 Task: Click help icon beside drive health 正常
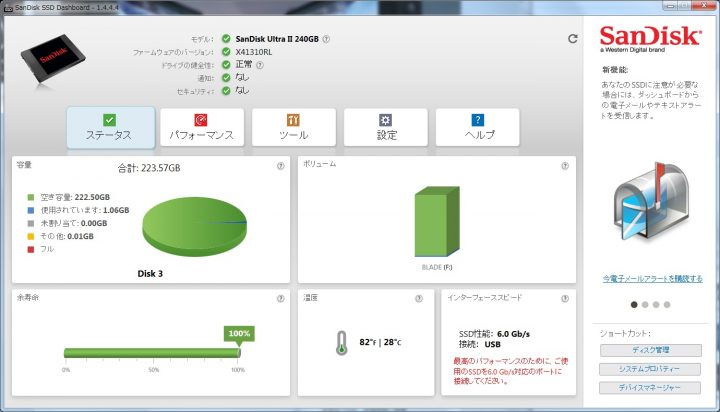coord(260,65)
